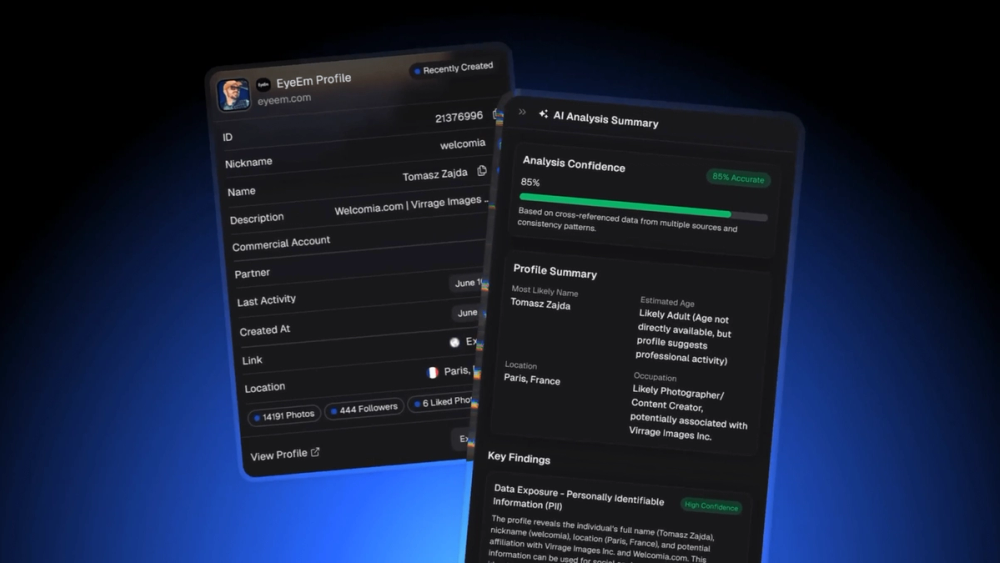Image resolution: width=1000 pixels, height=563 pixels.
Task: Click the 14191 Photos chip
Action: (284, 416)
